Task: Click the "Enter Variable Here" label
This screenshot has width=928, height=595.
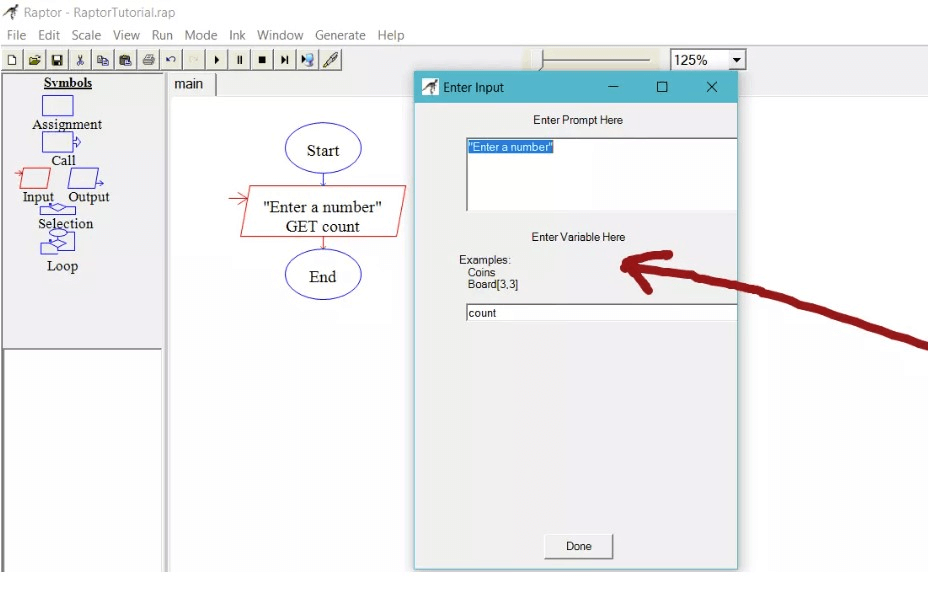Action: point(578,237)
